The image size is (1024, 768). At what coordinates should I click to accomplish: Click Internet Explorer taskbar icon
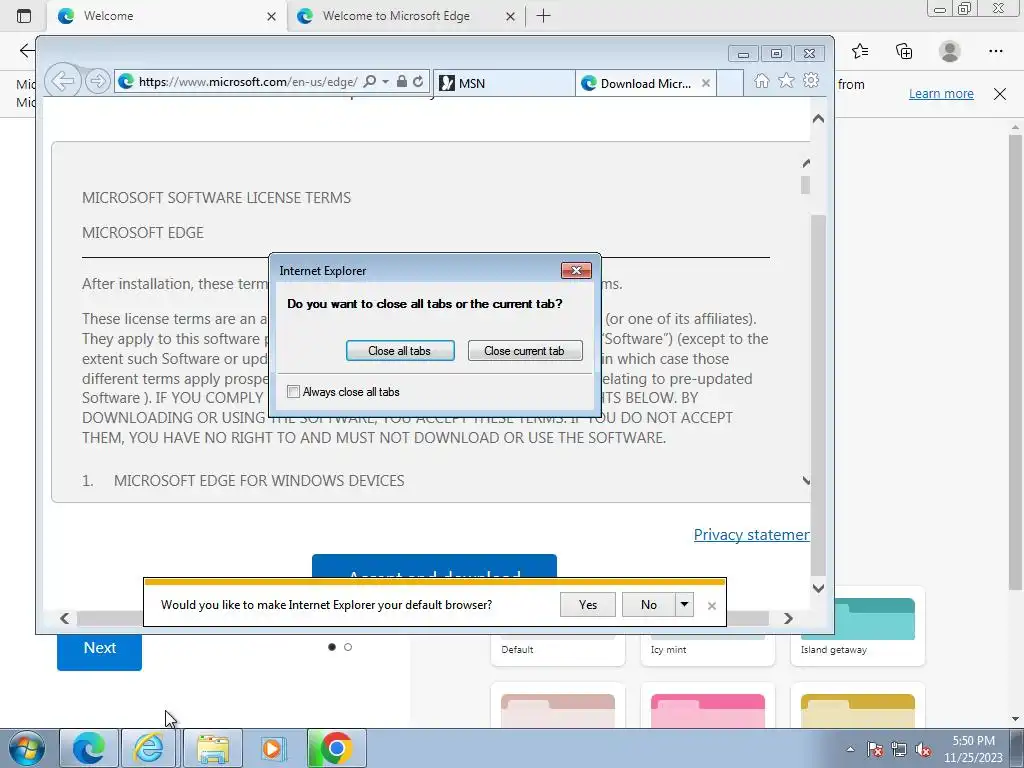click(x=148, y=748)
